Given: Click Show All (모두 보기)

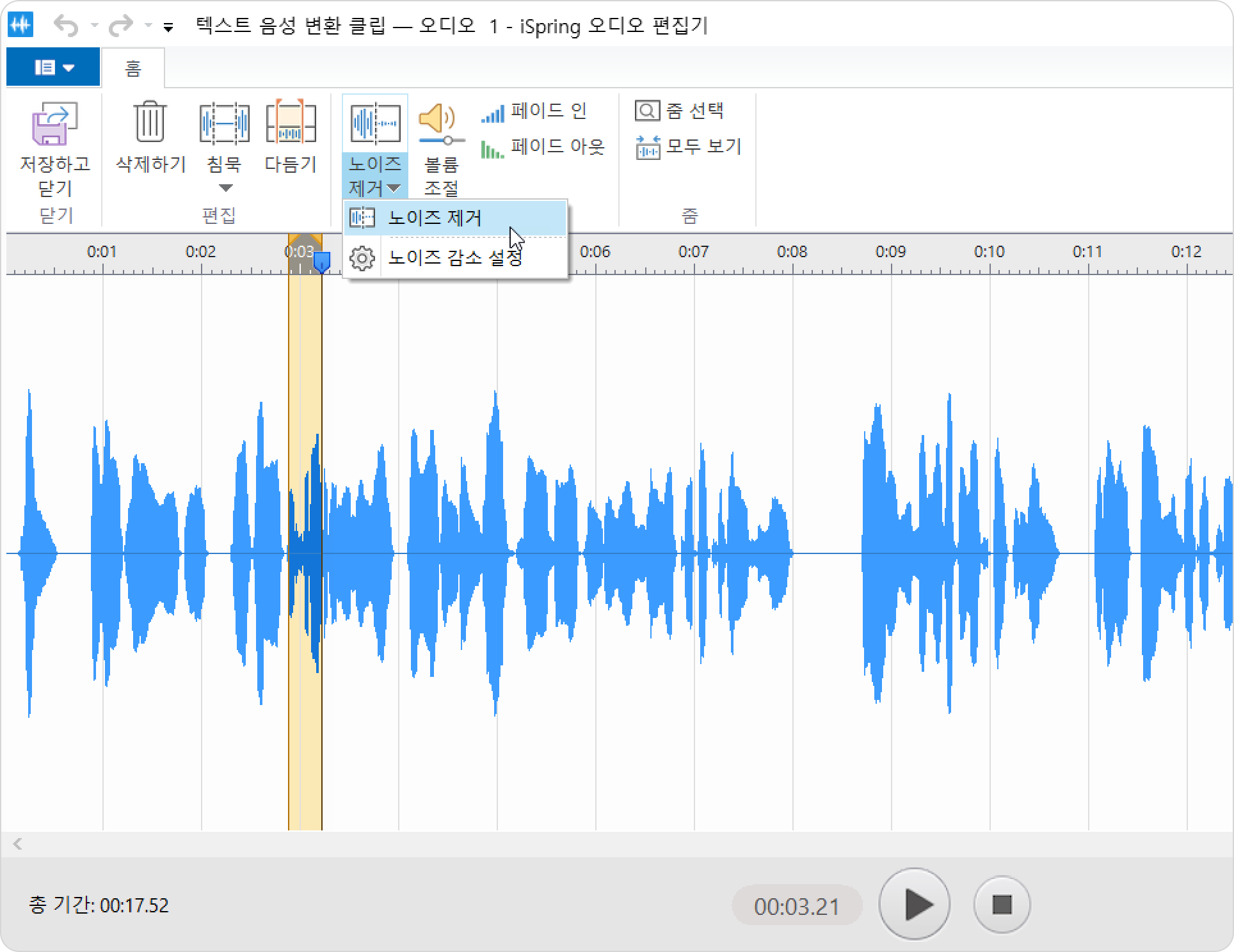Looking at the screenshot, I should pyautogui.click(x=688, y=147).
